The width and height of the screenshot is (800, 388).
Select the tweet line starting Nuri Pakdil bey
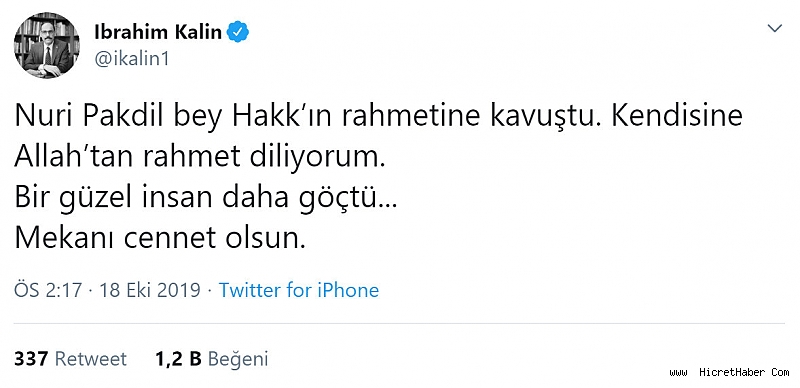(379, 117)
